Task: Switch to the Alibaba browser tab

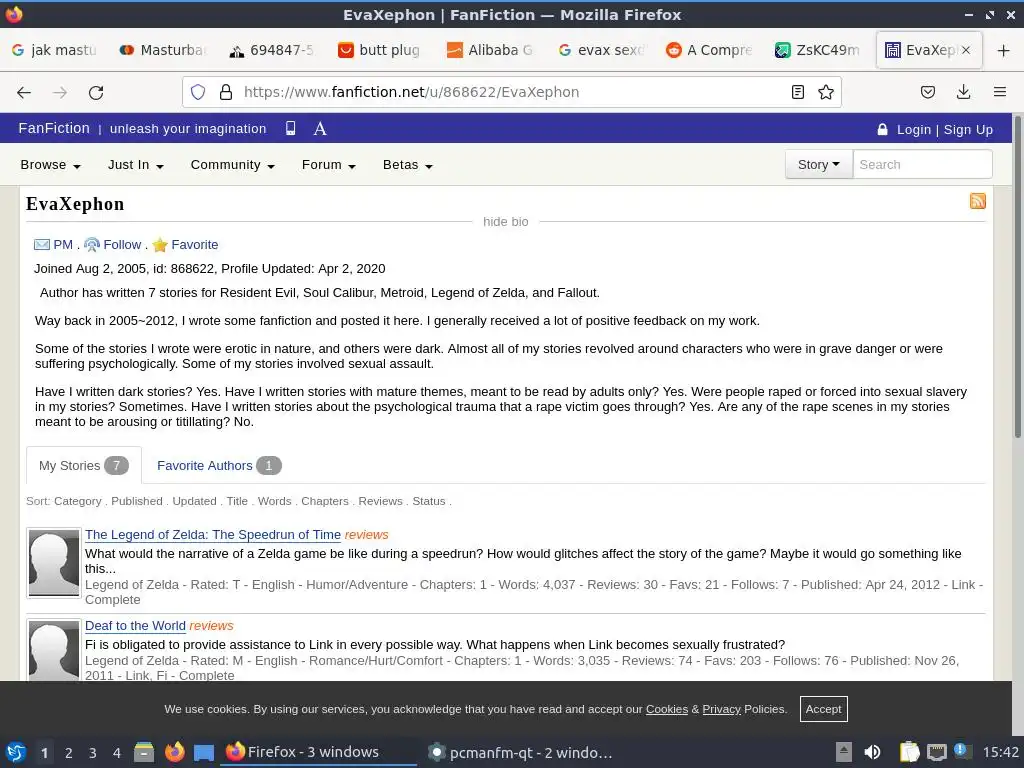Action: (x=491, y=50)
